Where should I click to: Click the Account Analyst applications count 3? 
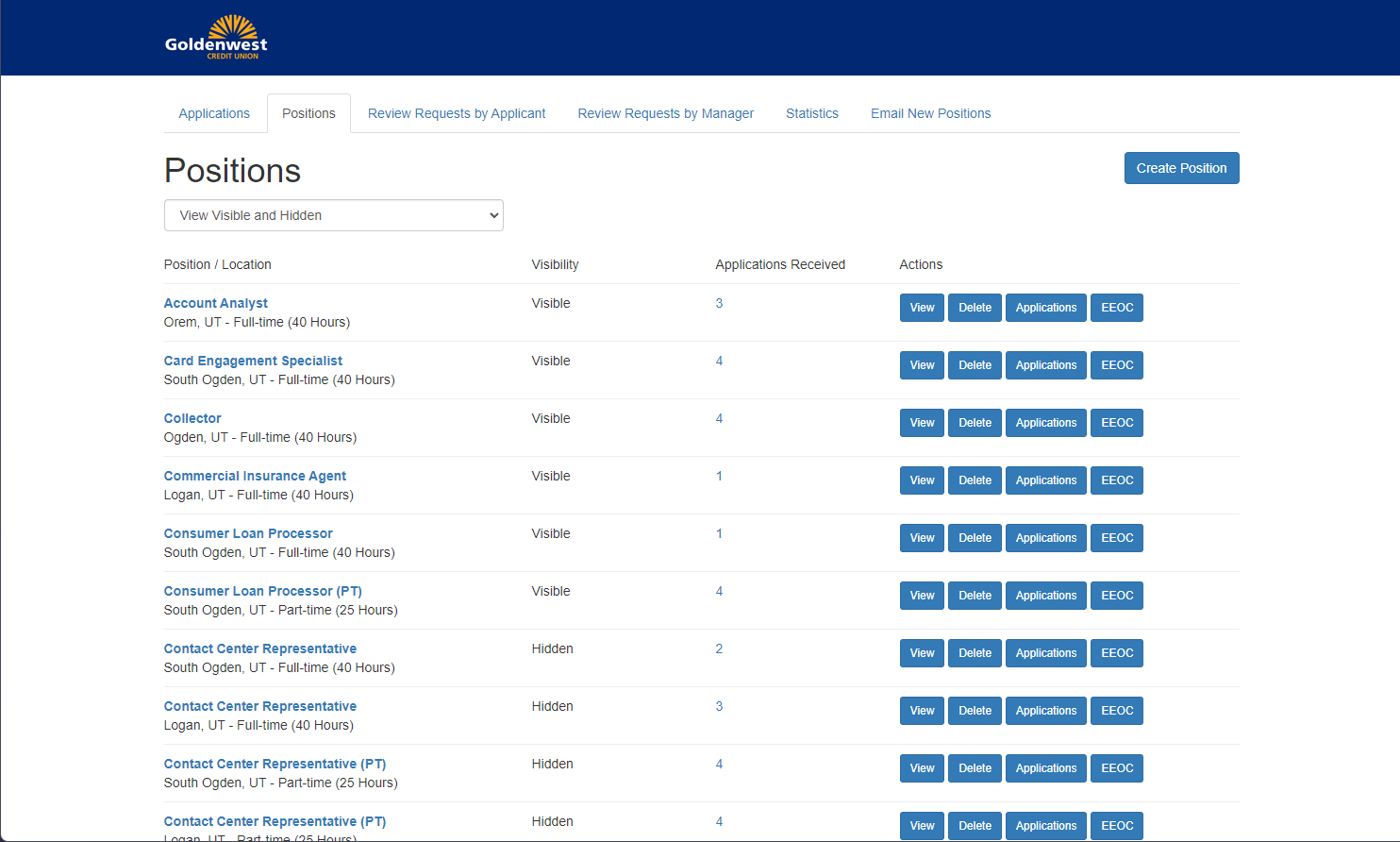[719, 303]
